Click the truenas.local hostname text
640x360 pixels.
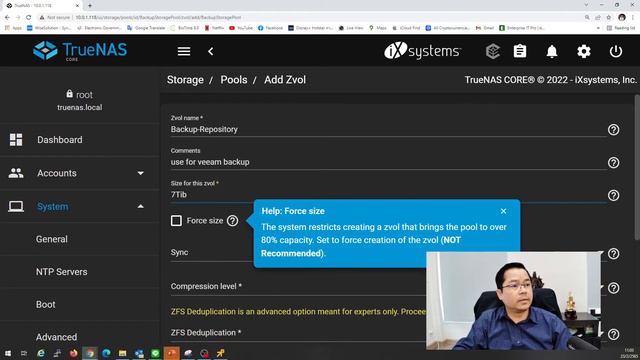(x=80, y=108)
